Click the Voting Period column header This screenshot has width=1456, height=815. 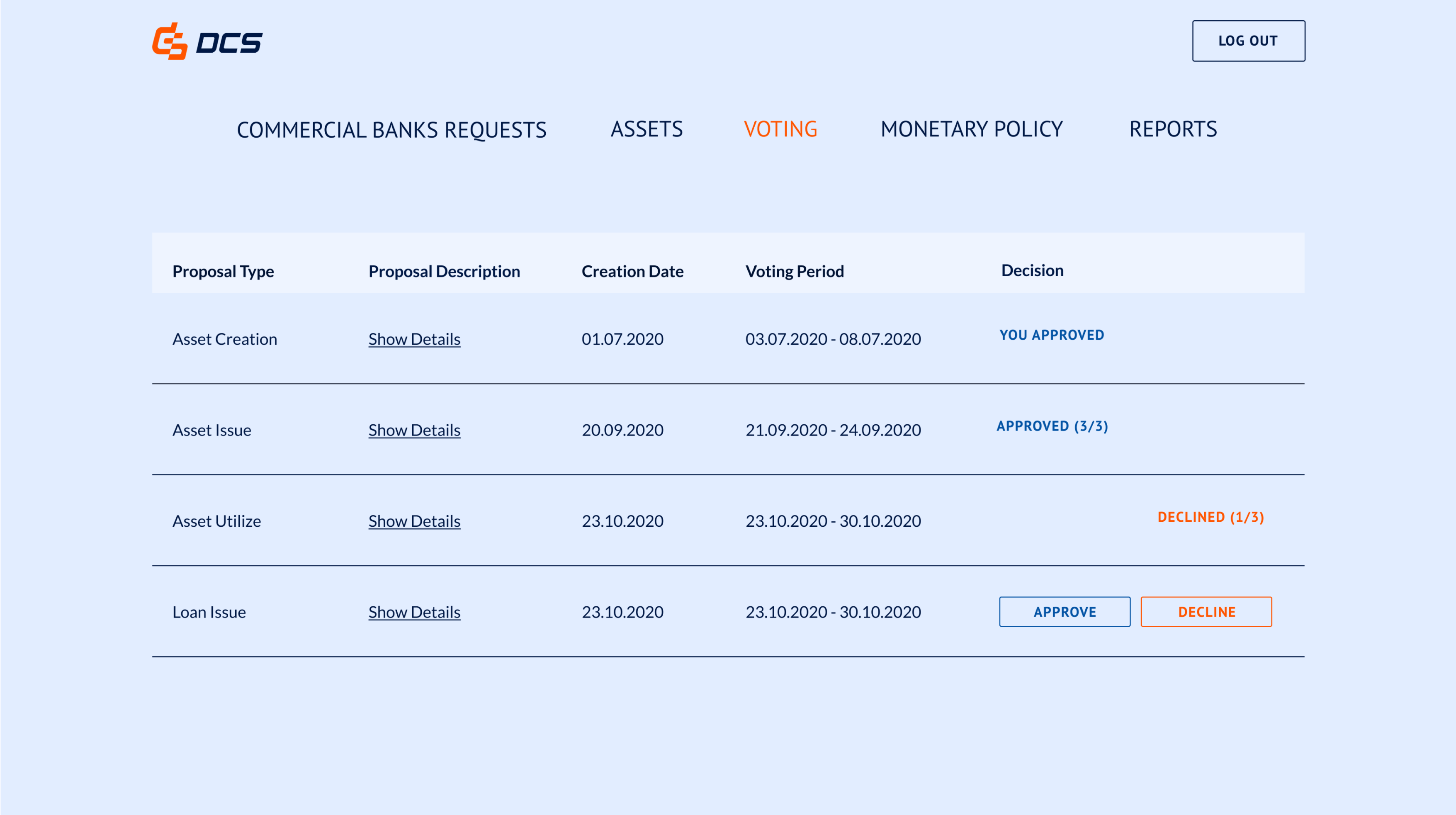pyautogui.click(x=794, y=271)
